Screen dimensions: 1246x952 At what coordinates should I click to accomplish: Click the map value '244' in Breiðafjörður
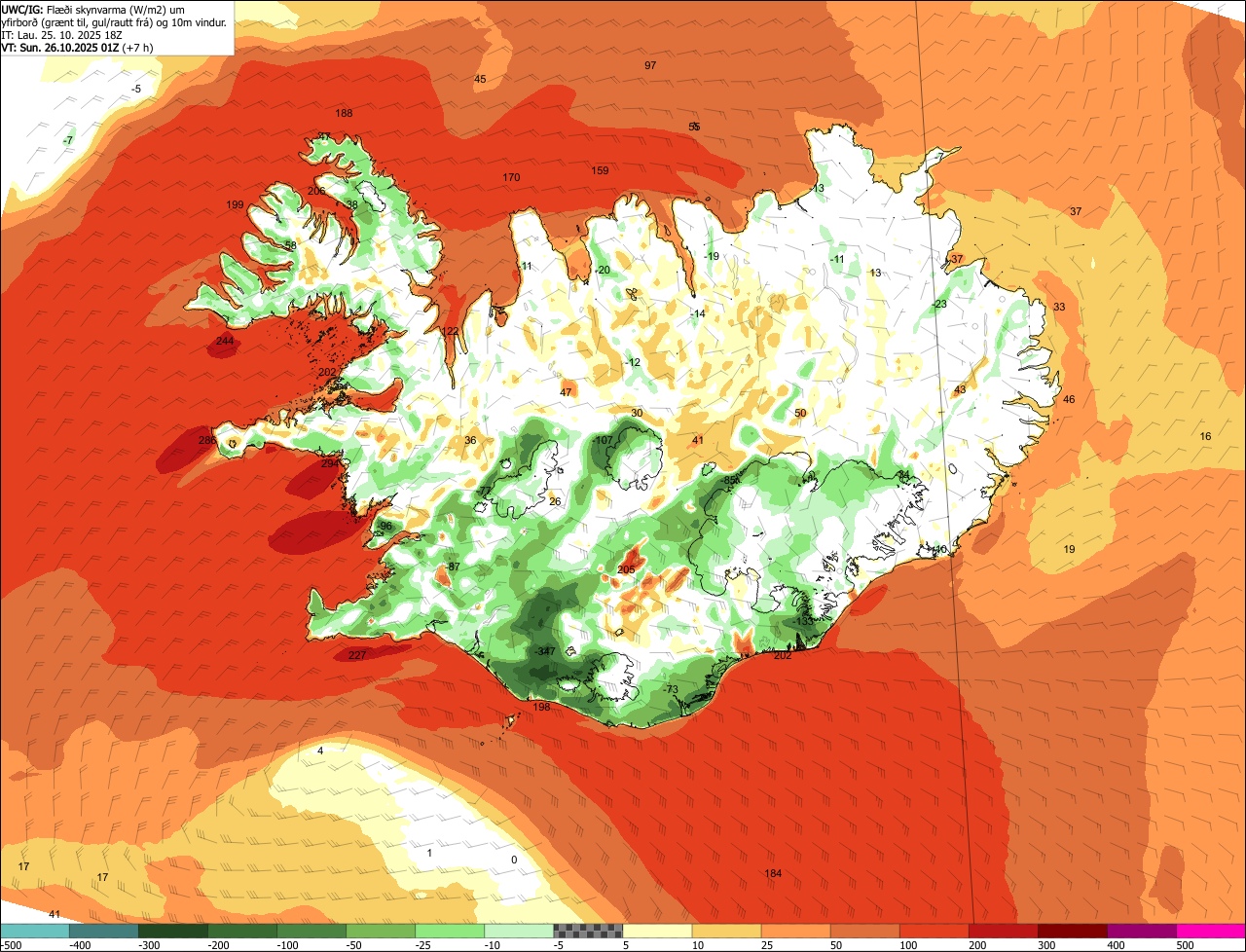225,341
